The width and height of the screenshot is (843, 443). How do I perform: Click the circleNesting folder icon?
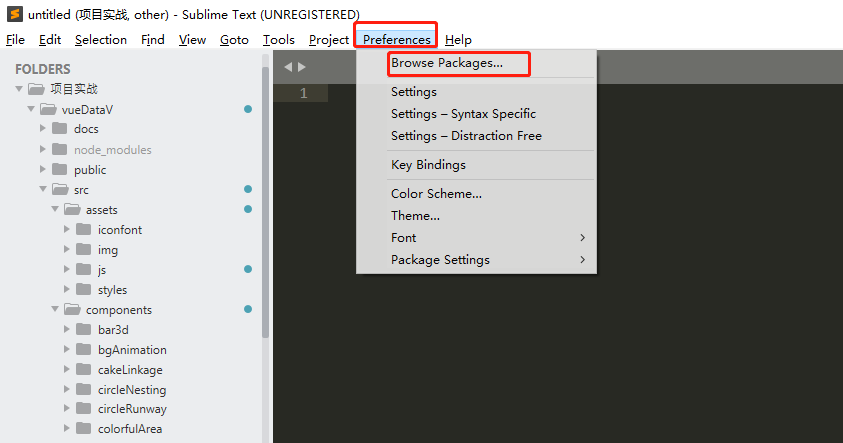point(84,389)
